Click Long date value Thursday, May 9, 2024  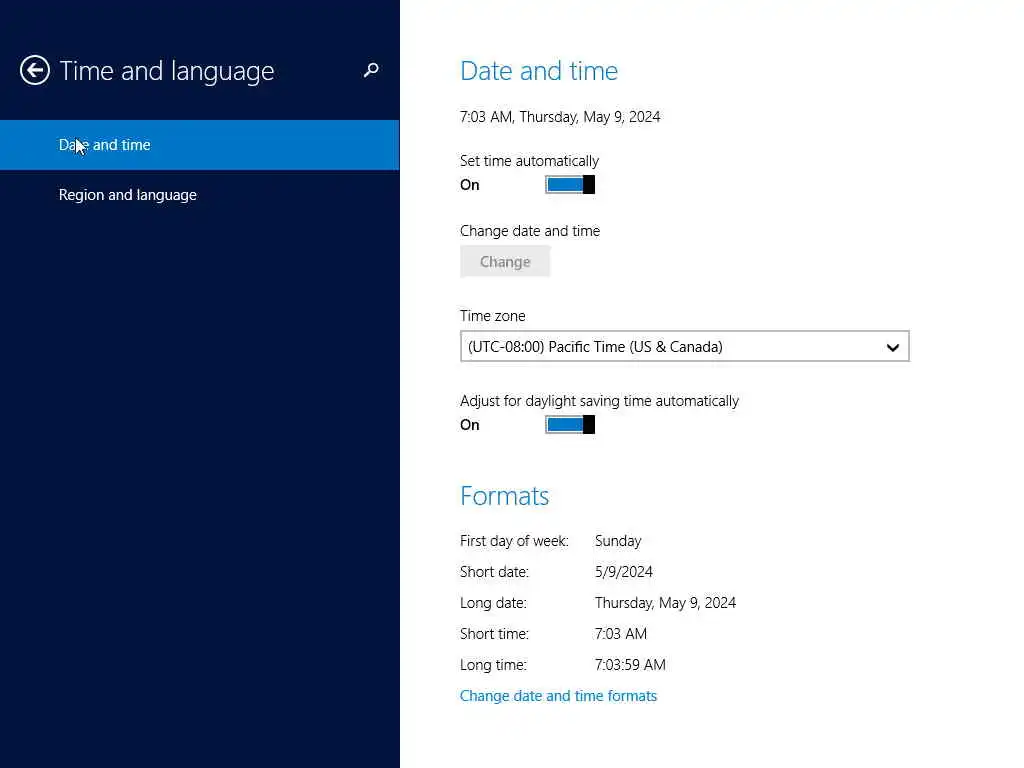pyautogui.click(x=665, y=603)
